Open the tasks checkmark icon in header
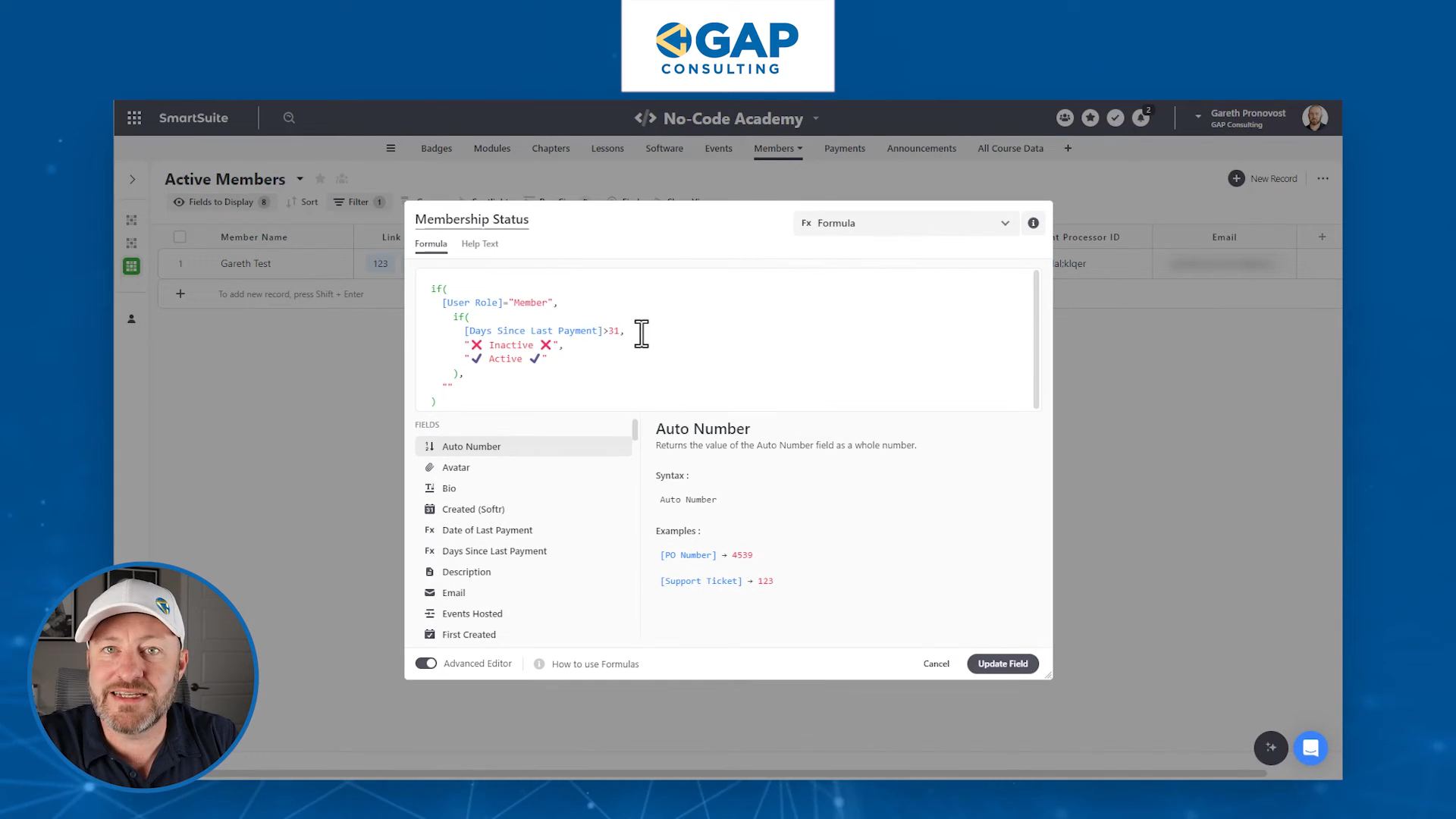Image resolution: width=1456 pixels, height=819 pixels. click(x=1115, y=118)
